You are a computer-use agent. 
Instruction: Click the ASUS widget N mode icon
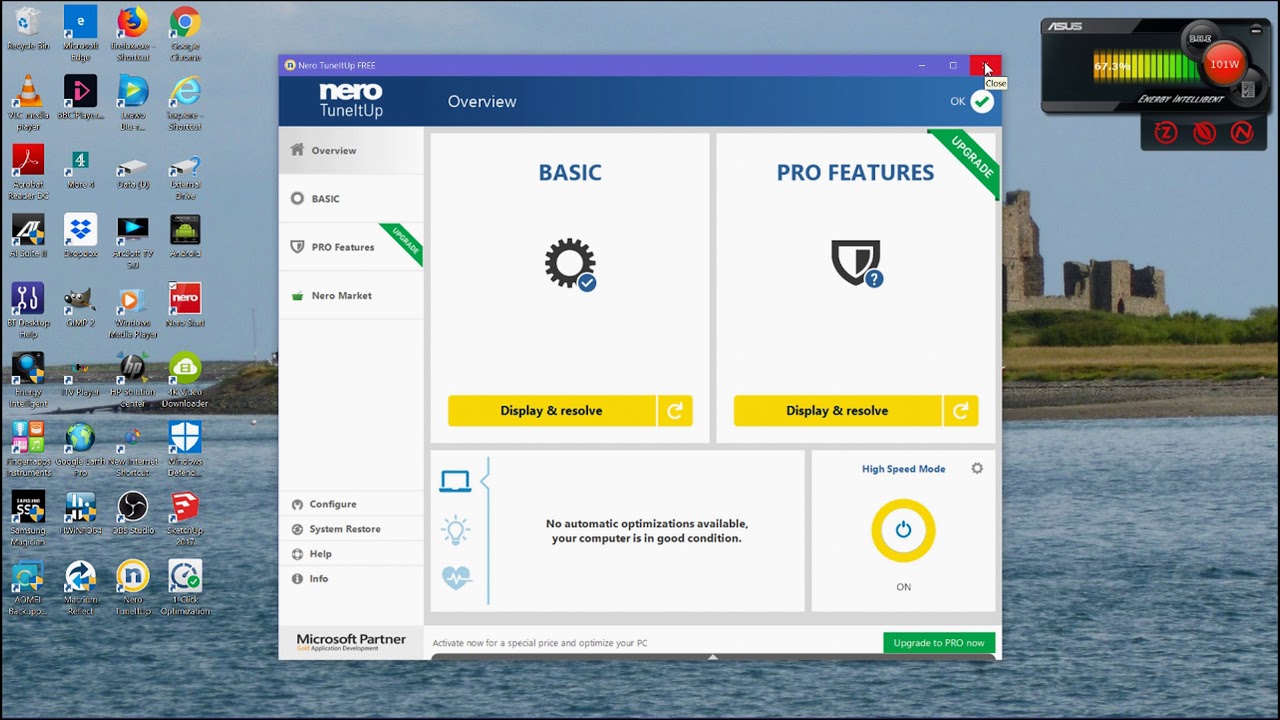click(x=1242, y=132)
